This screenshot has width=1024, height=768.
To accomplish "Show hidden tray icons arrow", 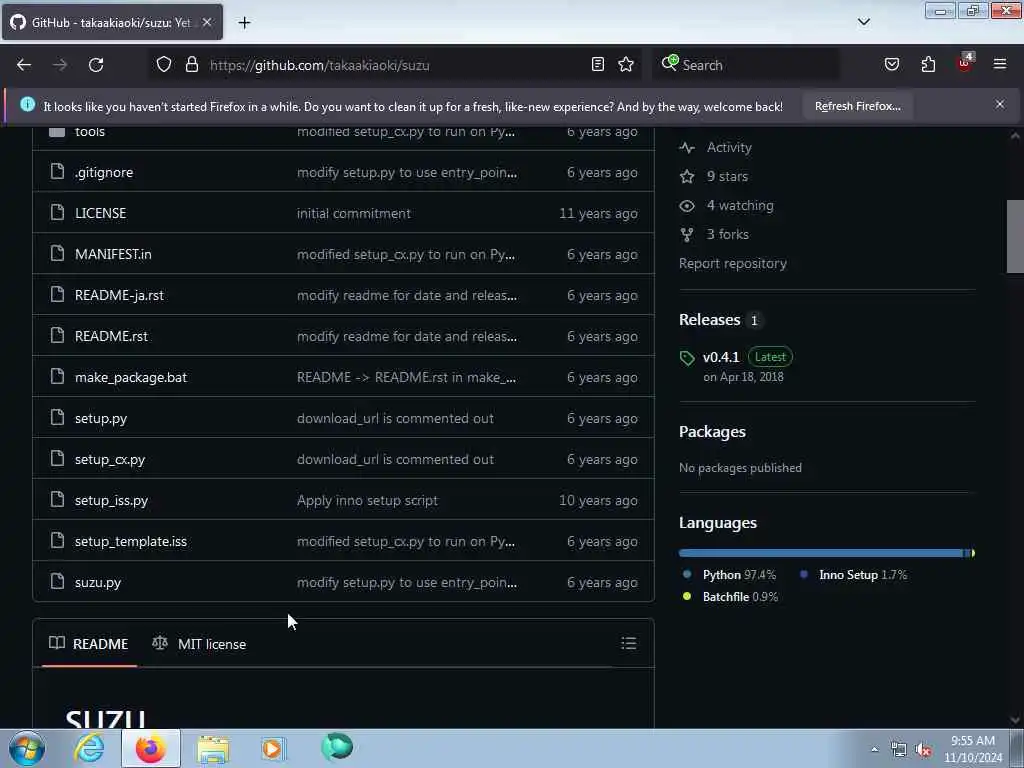I will tap(874, 749).
